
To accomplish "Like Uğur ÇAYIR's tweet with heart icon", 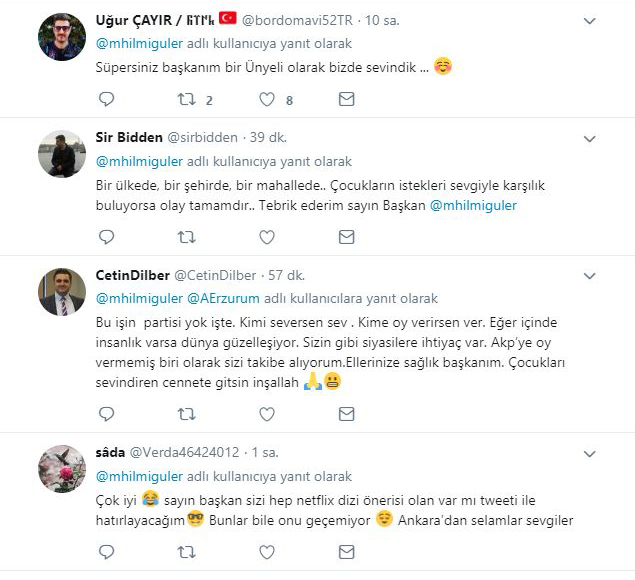I will pyautogui.click(x=267, y=99).
